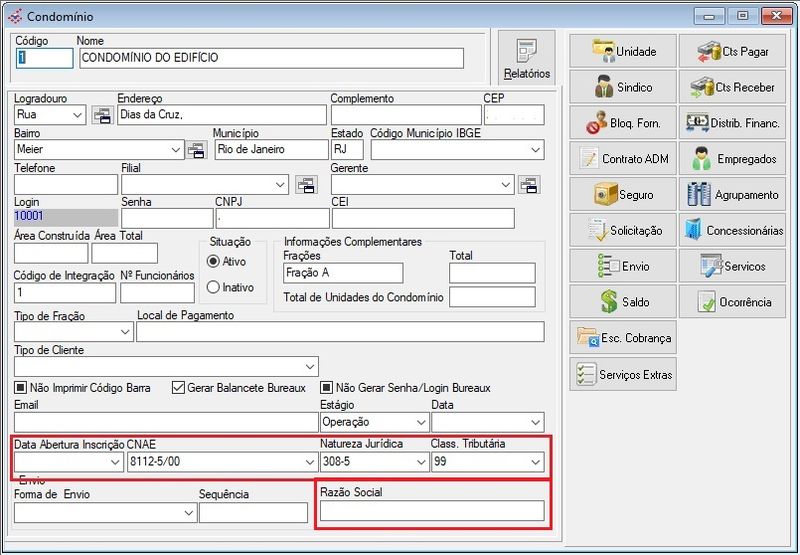This screenshot has height=555, width=800.
Task: Open the Serviços Extras module
Action: pos(623,374)
